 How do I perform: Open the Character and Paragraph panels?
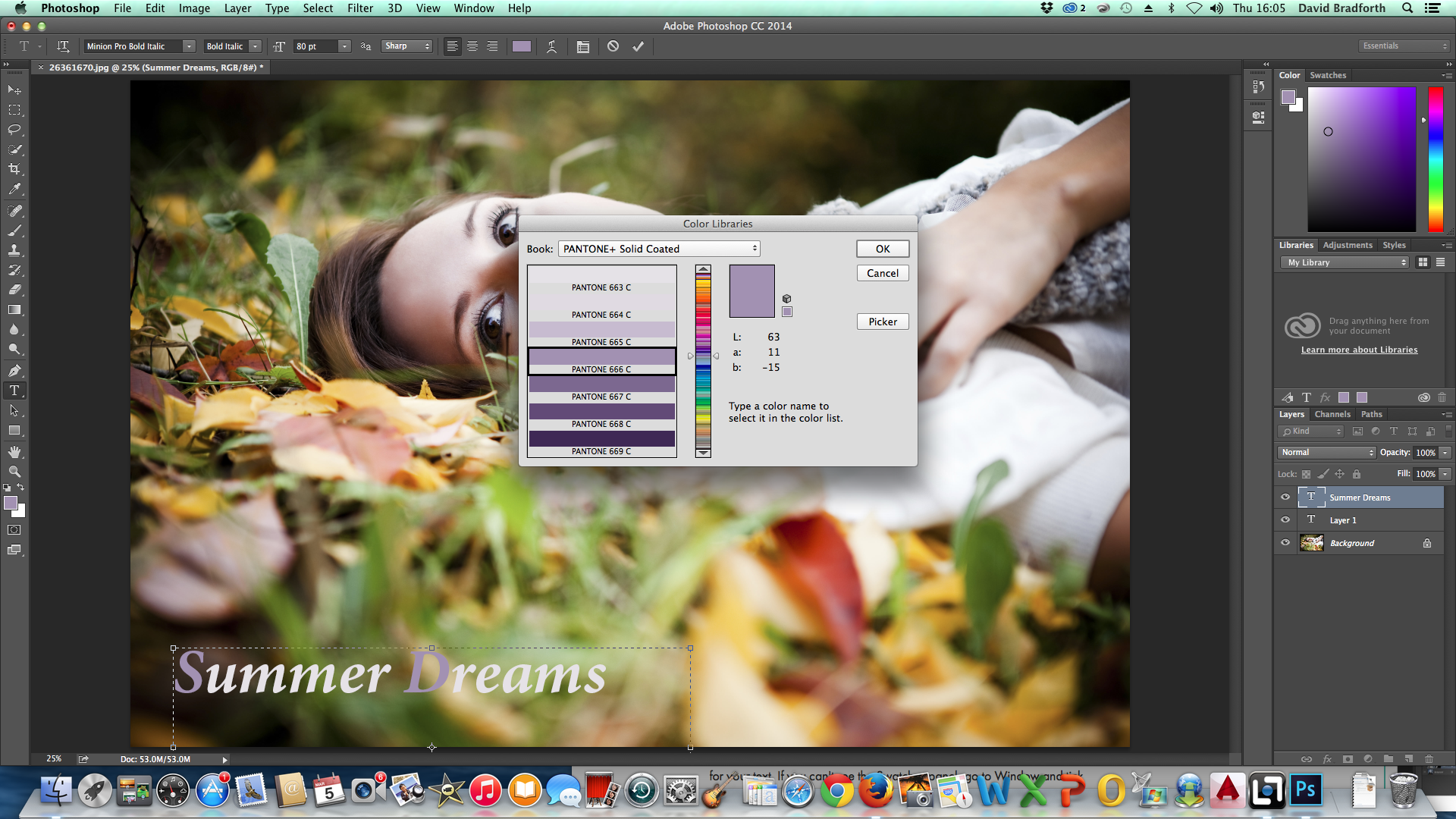[582, 46]
